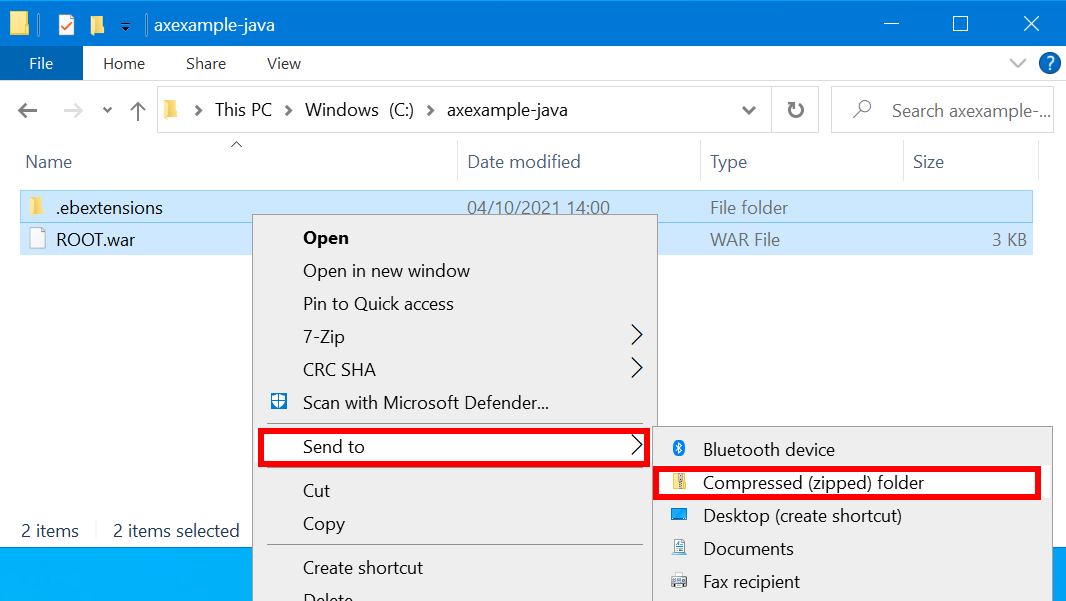The image size is (1066, 601).
Task: Choose Copy from the context menu
Action: coord(455,523)
